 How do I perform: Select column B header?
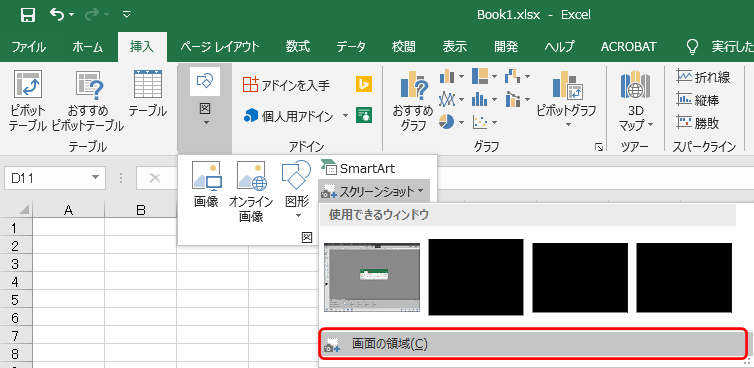tap(140, 210)
